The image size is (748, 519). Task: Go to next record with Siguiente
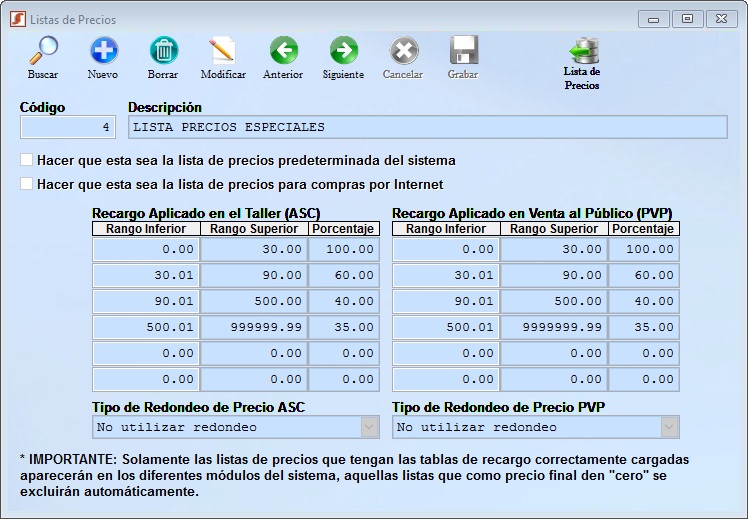[343, 52]
